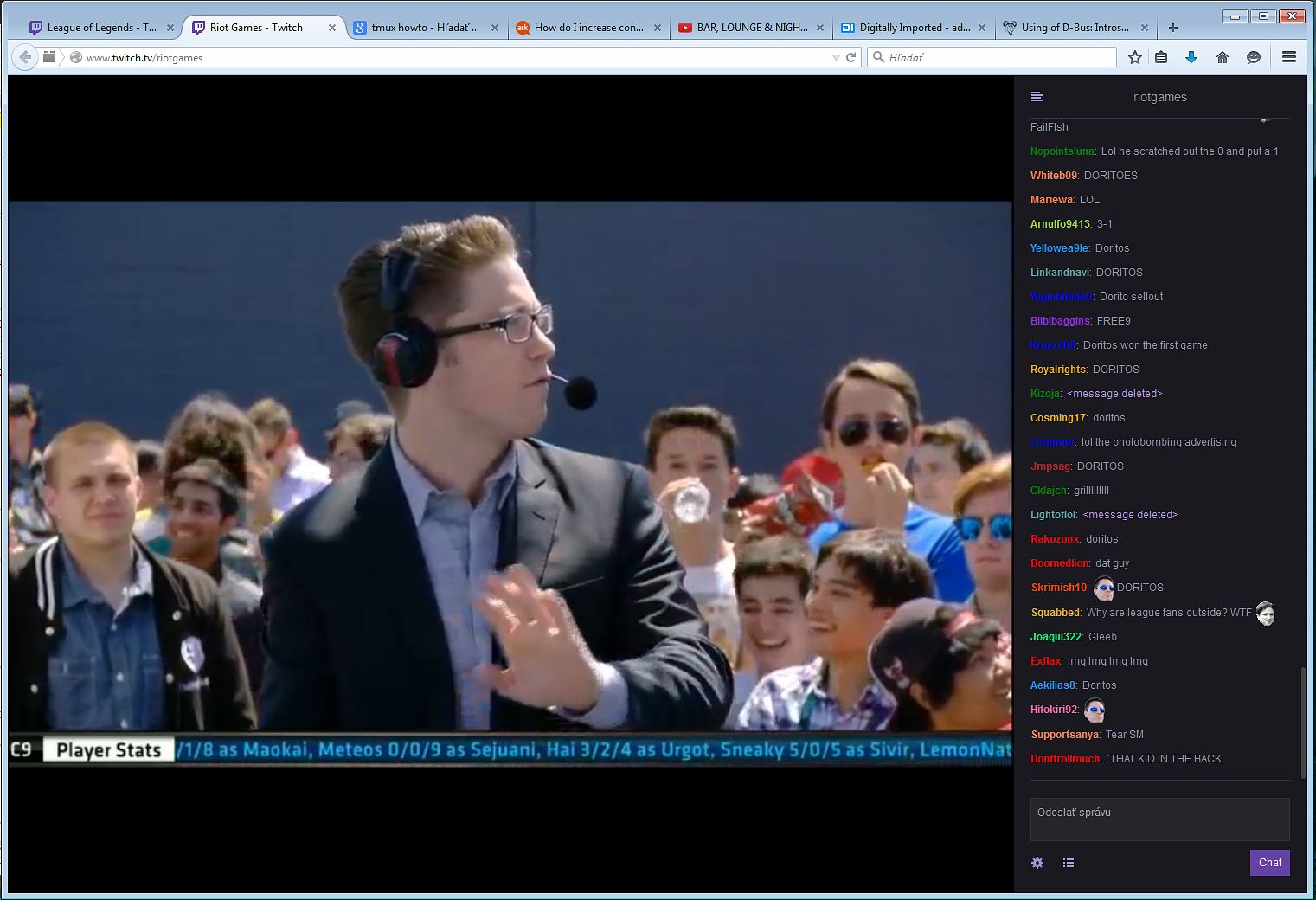This screenshot has width=1316, height=900.
Task: Open the Using of D-Bus tab
Action: tap(1075, 28)
